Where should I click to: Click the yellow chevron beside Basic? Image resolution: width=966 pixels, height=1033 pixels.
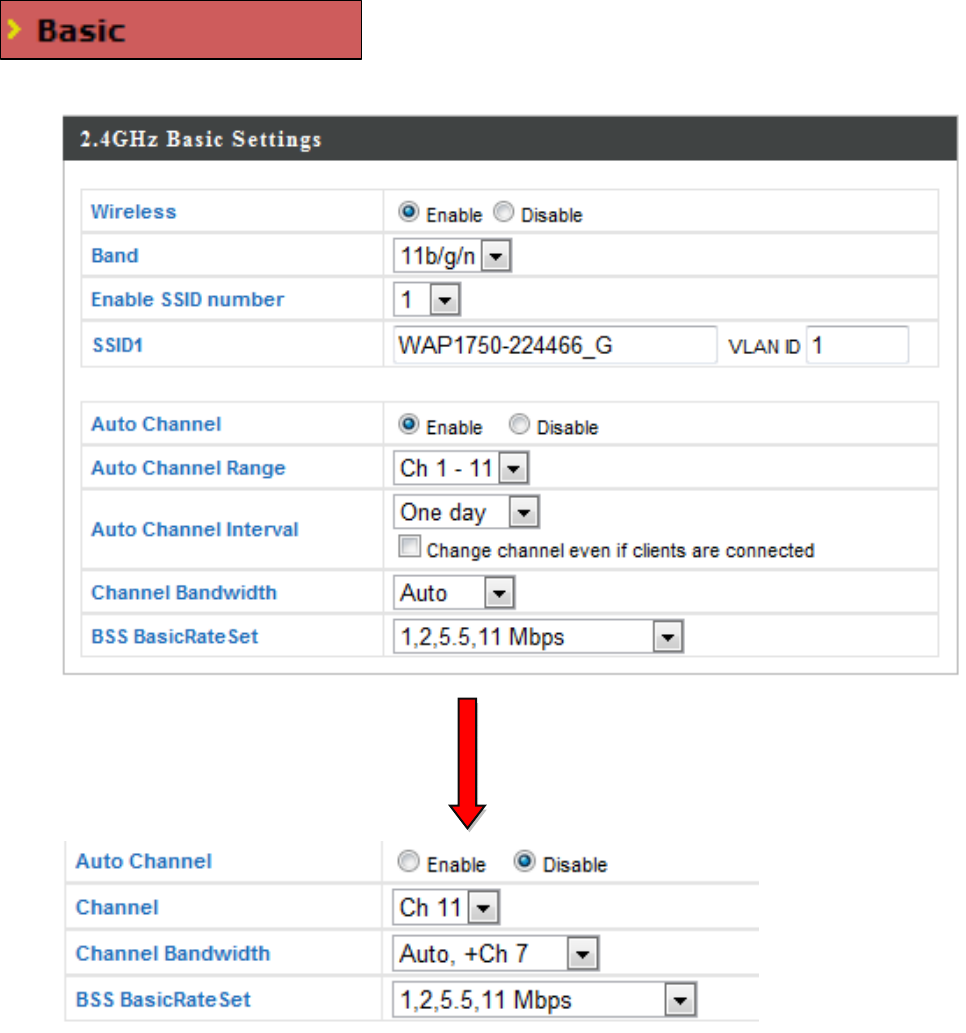[x=14, y=30]
